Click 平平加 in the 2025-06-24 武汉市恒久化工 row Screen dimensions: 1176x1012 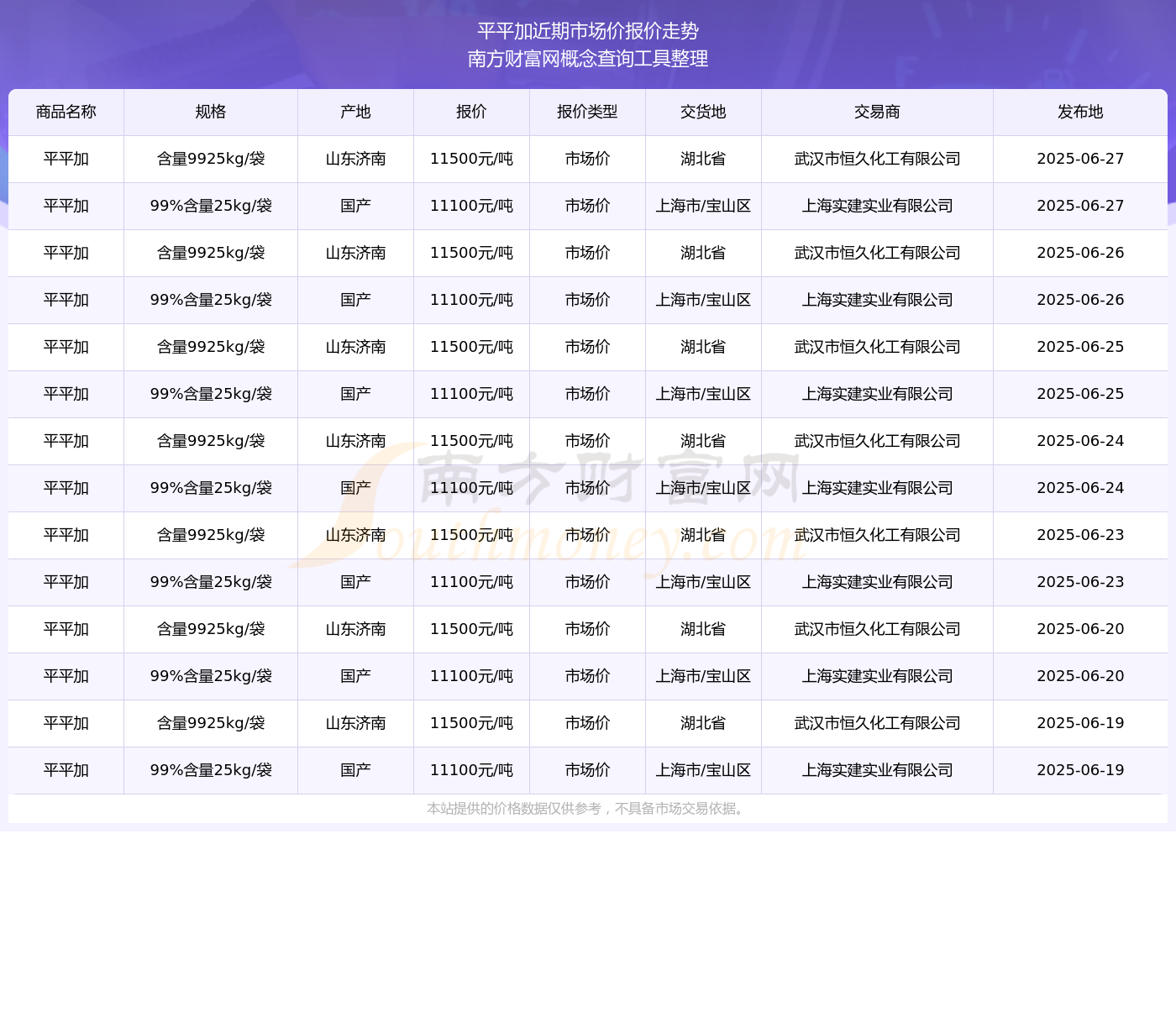[x=66, y=441]
